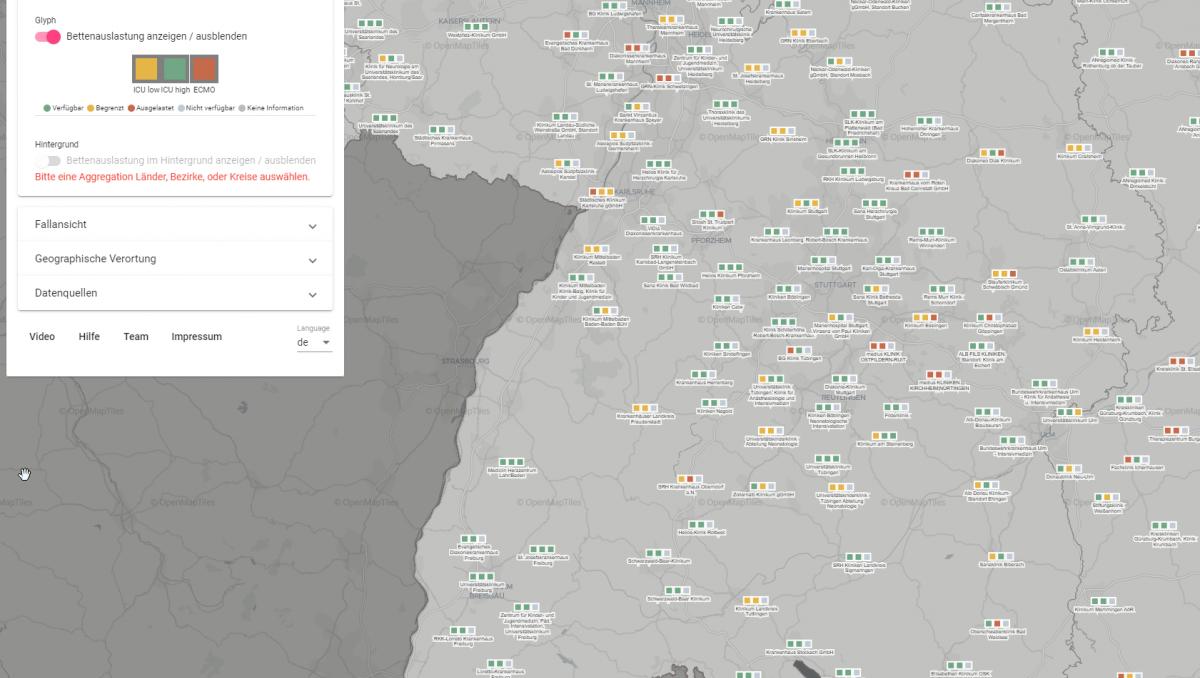Open the Städtisches Klinikum Karlsruhe glyph
Viewport: 1200px width, 678px height.
click(601, 191)
